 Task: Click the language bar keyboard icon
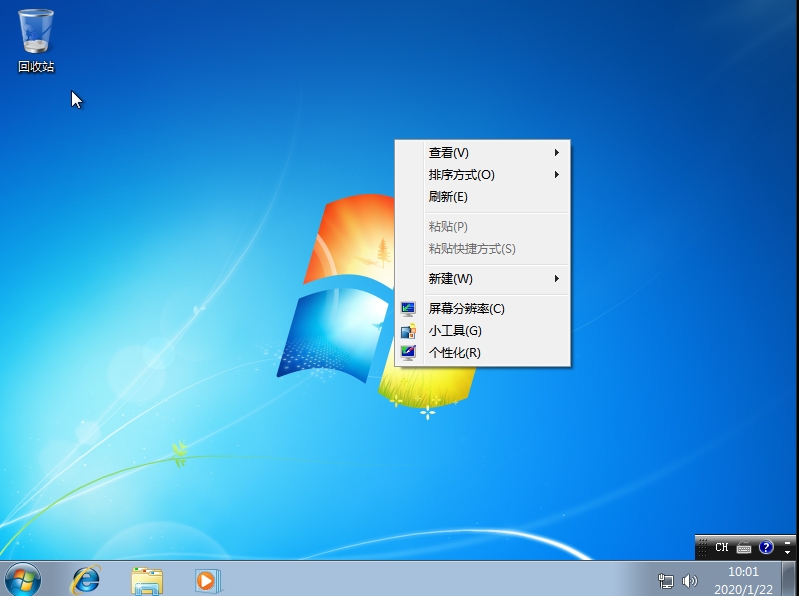pos(743,548)
